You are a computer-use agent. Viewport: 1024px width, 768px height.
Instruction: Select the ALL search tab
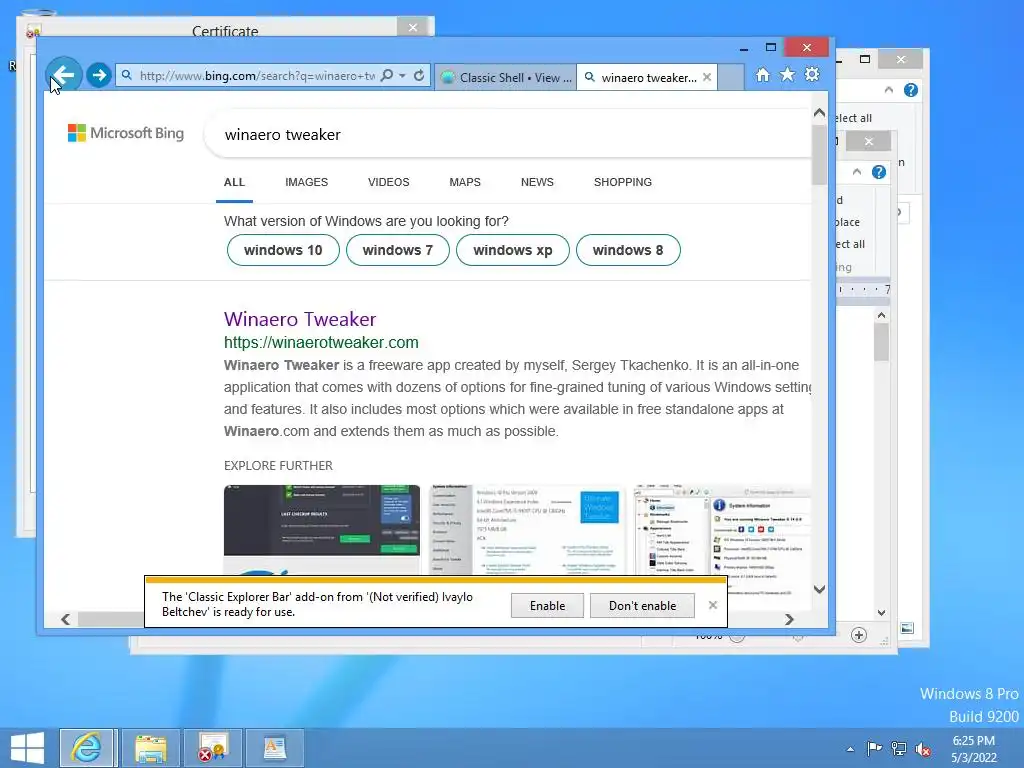click(234, 182)
